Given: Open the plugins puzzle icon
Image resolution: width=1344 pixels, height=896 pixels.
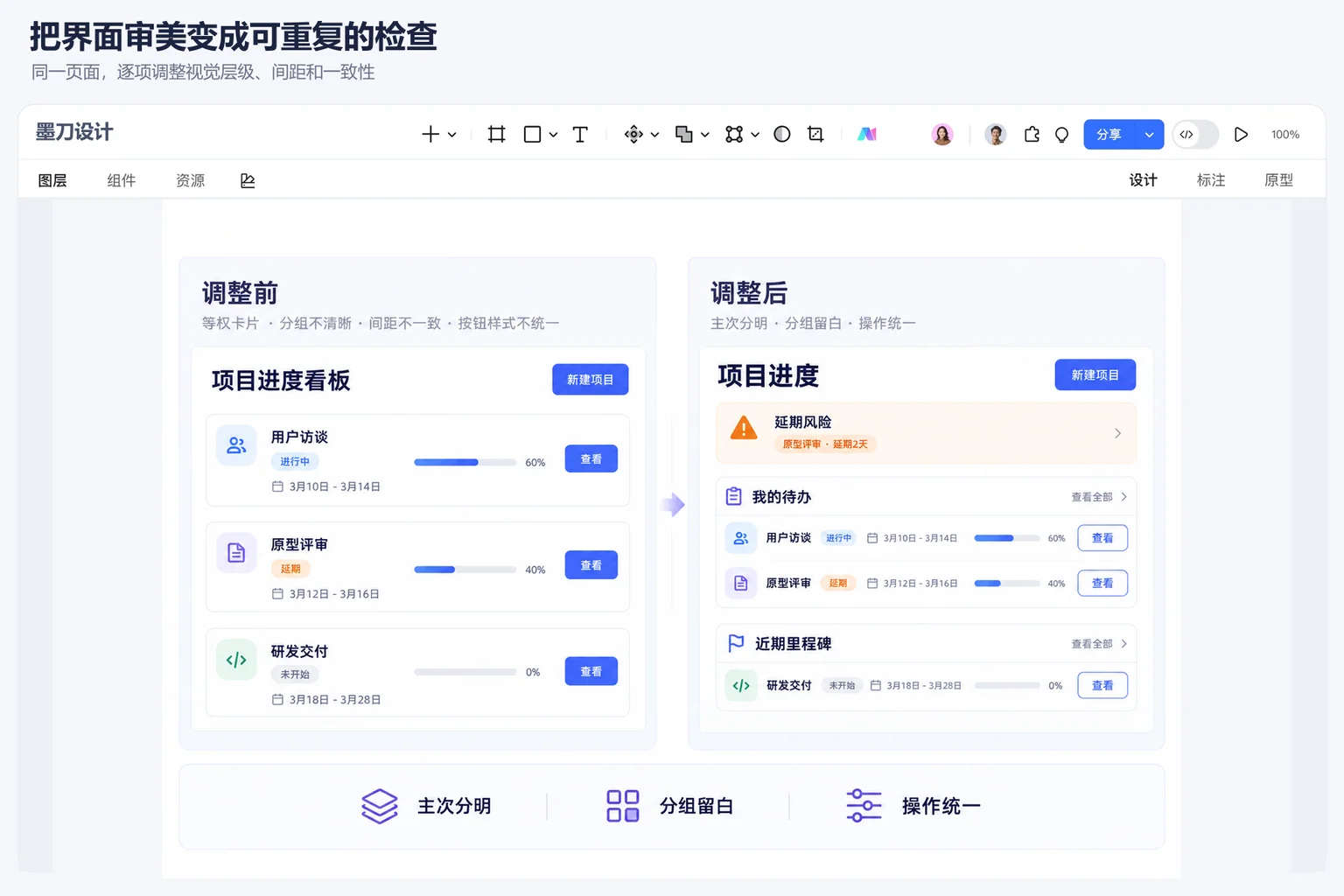Looking at the screenshot, I should [1032, 134].
